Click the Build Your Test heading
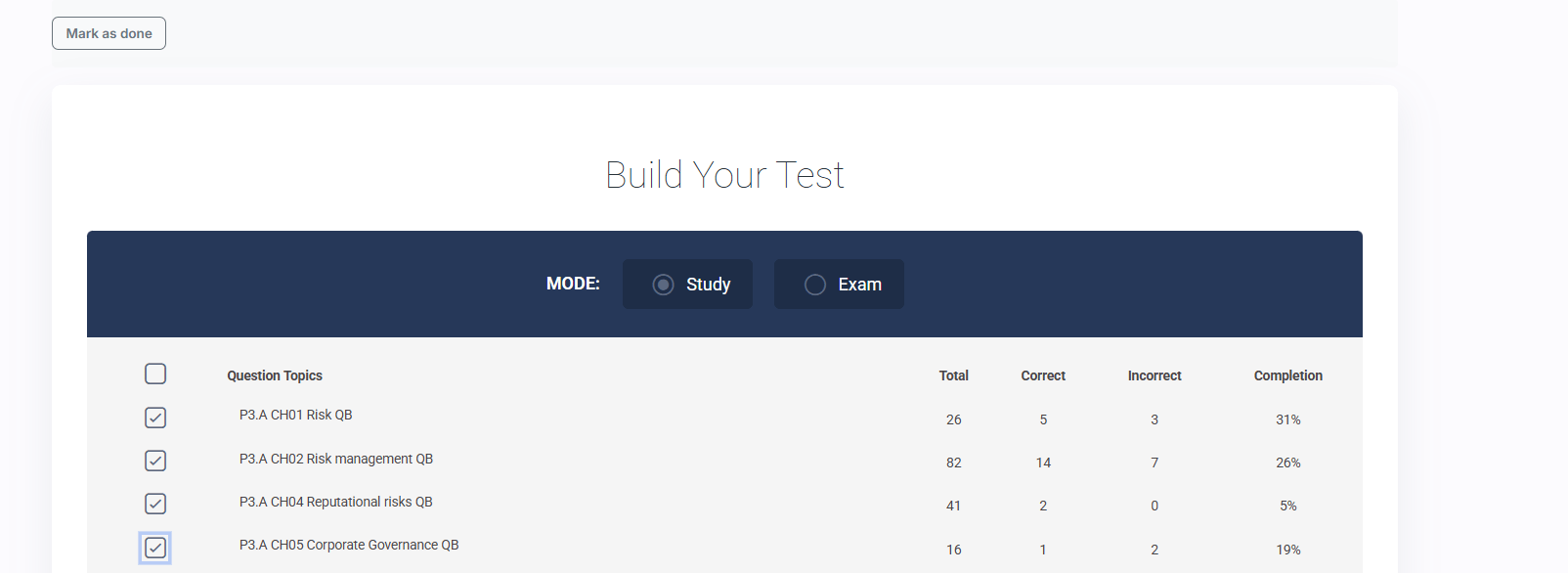Viewport: 1568px width, 573px height. coord(724,175)
